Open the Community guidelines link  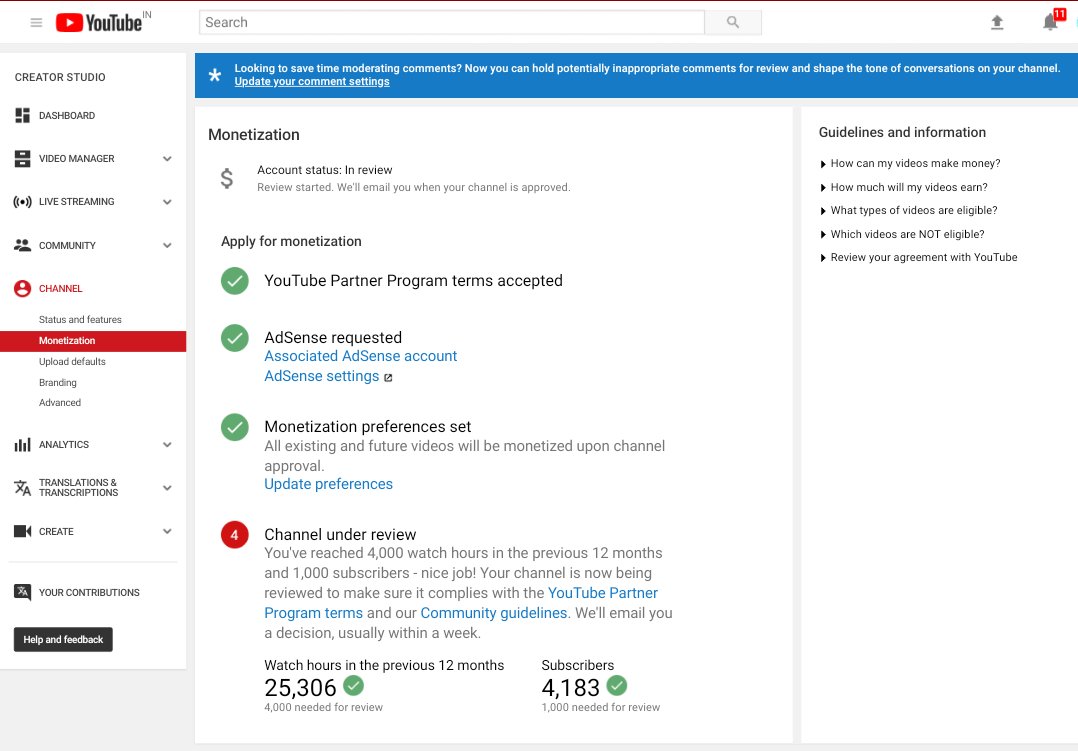(x=494, y=613)
